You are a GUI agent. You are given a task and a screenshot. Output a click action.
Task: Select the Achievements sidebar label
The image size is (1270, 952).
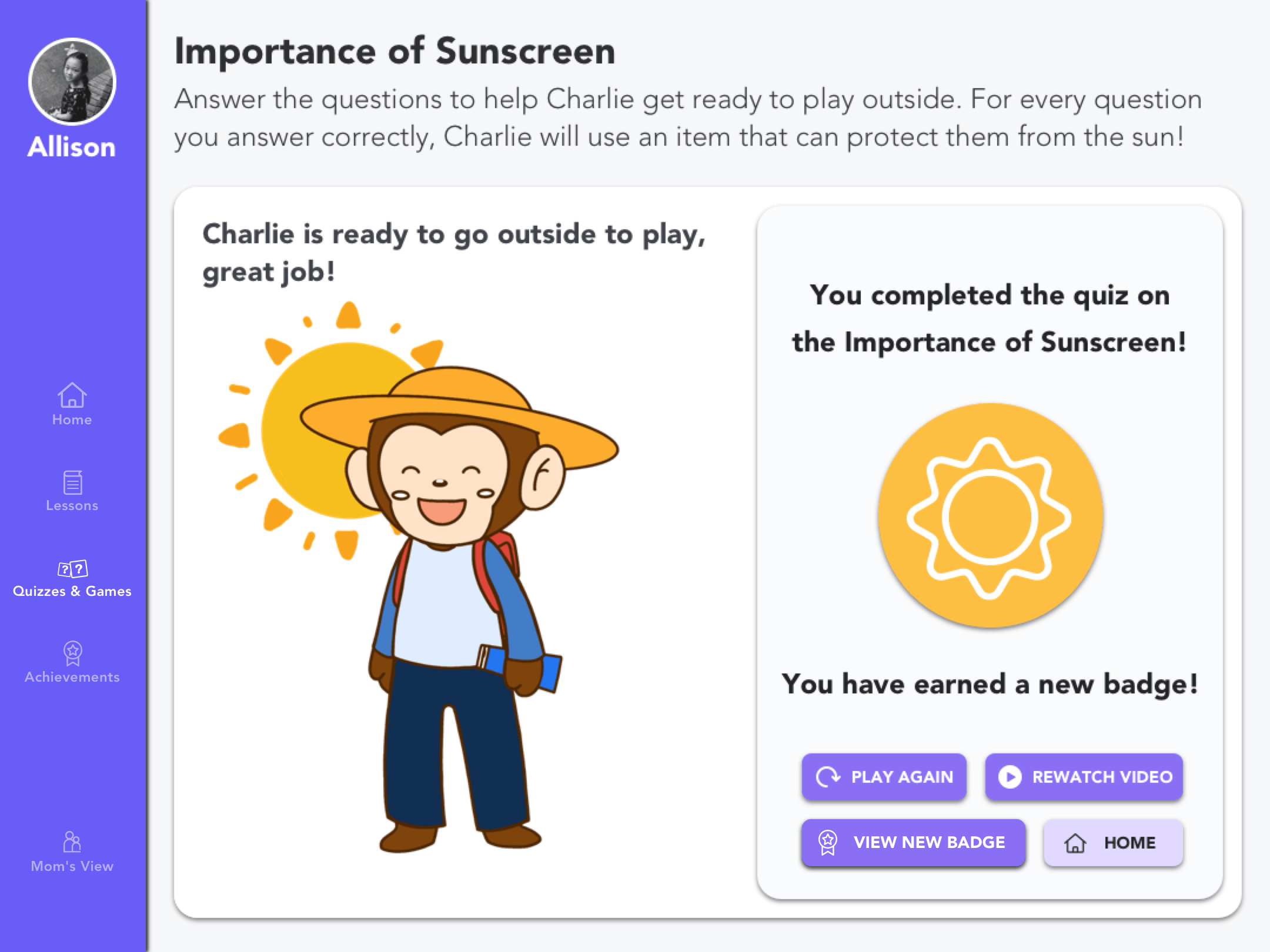[72, 677]
